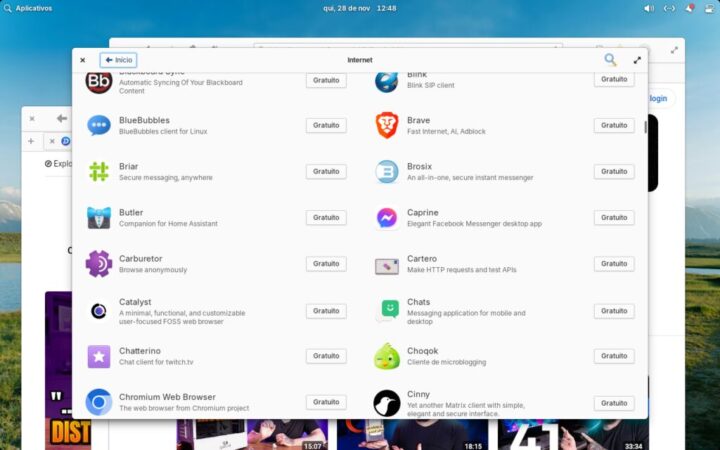Viewport: 720px width, 450px height.
Task: Open the Chats green smiley icon
Action: [x=389, y=310]
